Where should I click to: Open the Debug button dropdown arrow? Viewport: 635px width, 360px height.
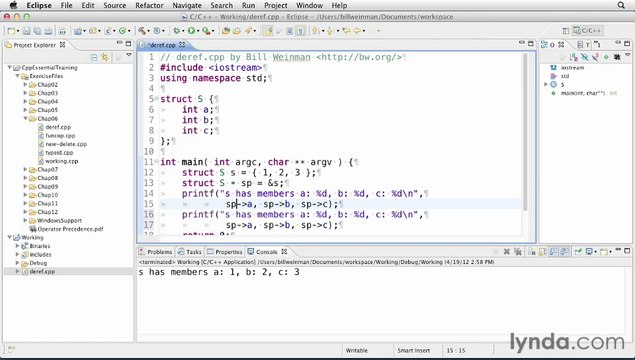[x=183, y=31]
